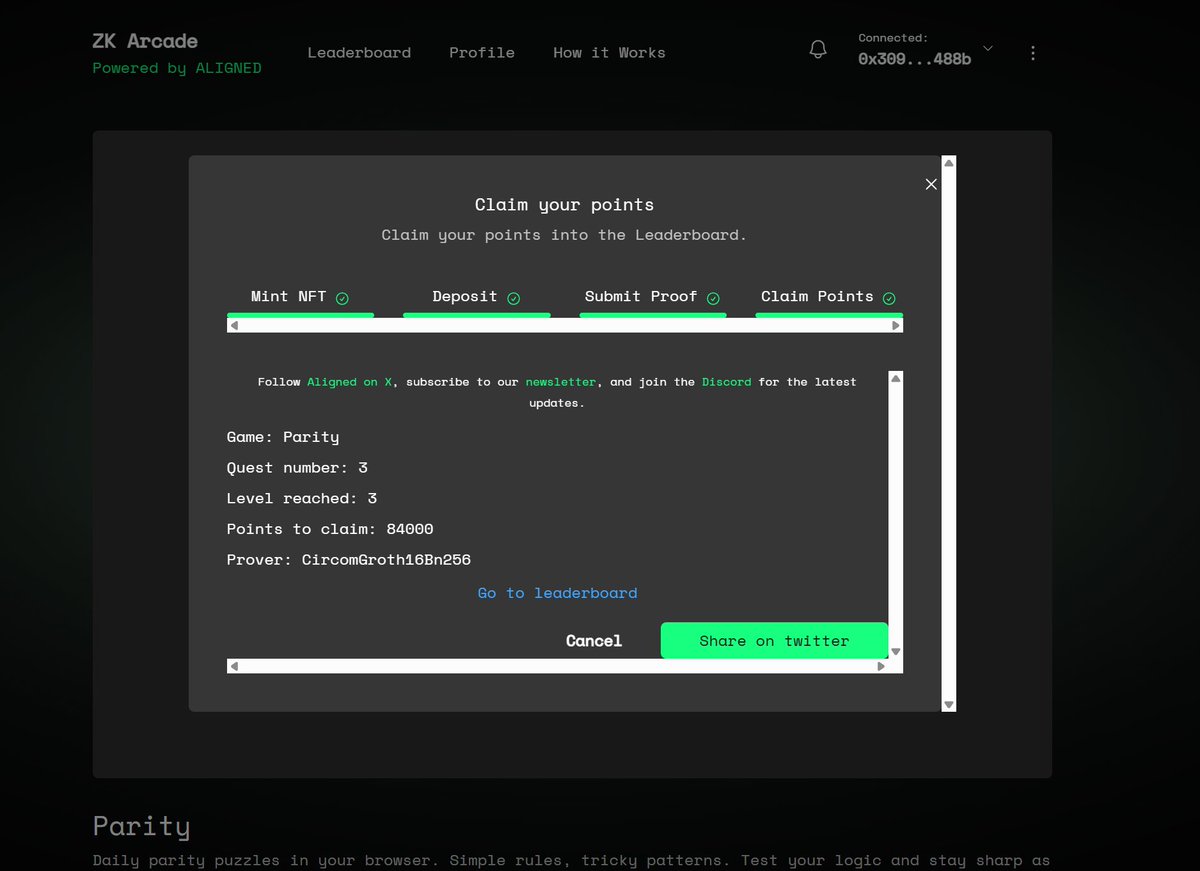
Task: Open the Aligned on X link
Action: (350, 382)
